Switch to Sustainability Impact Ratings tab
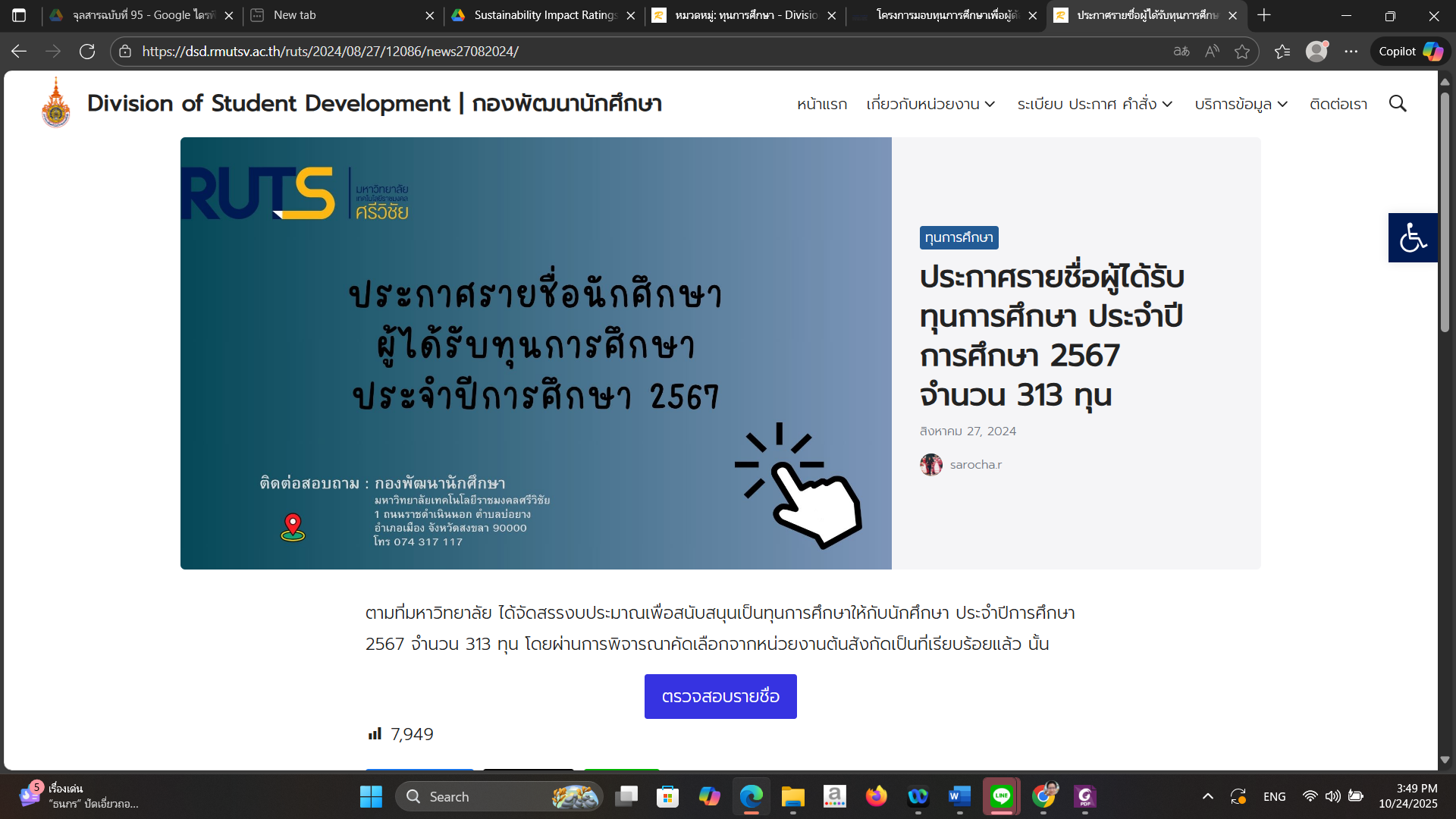Screen dimensions: 1456x819 point(545,15)
